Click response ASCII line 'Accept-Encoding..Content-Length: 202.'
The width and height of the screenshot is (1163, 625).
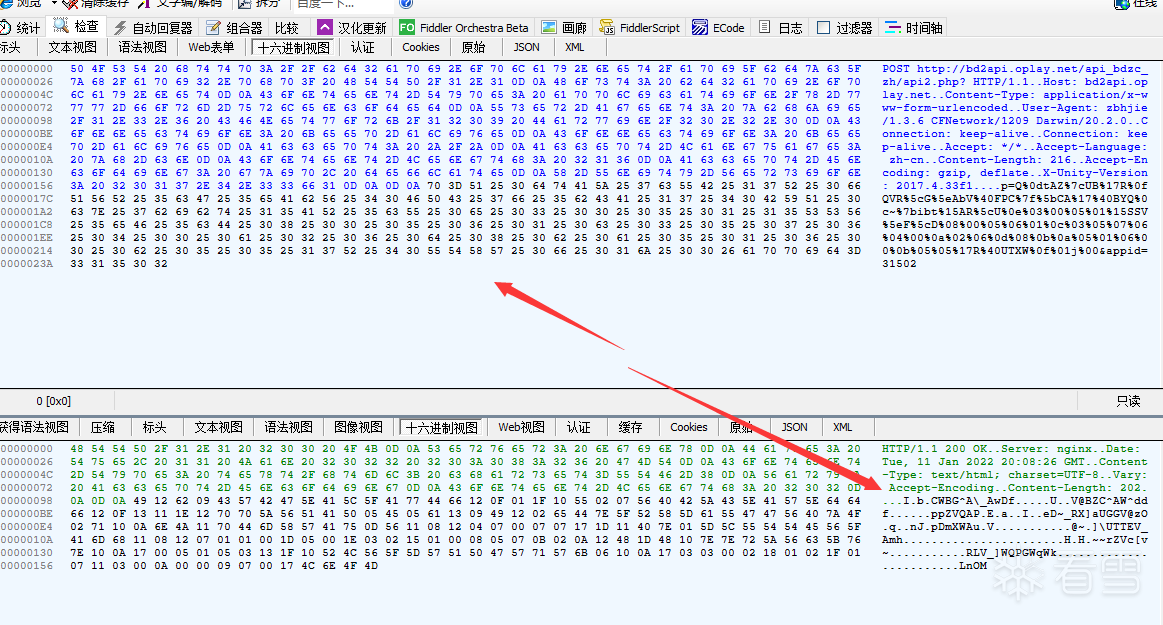[1015, 488]
